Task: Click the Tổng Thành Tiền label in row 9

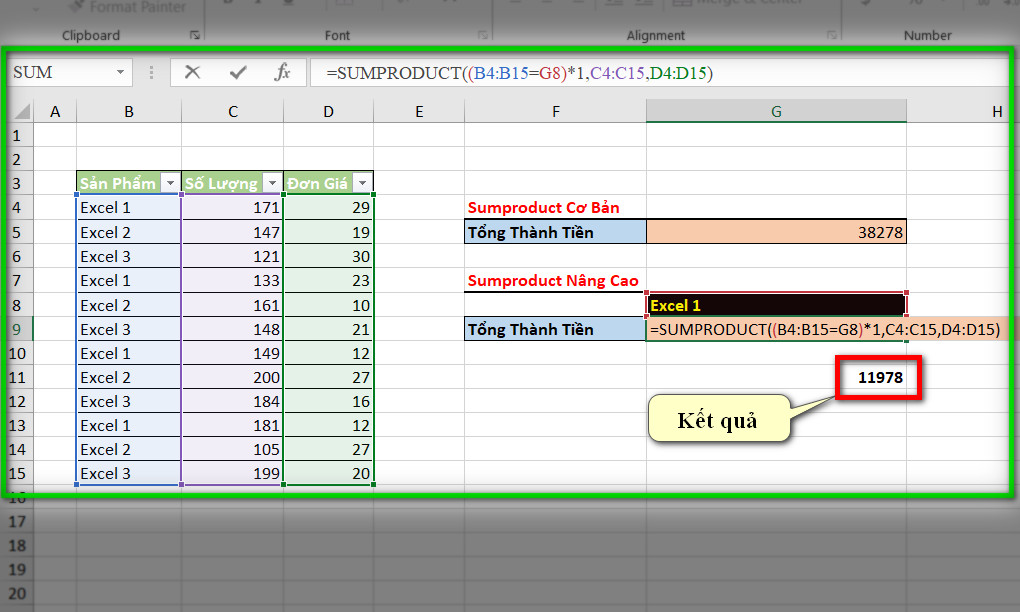Action: coord(556,329)
